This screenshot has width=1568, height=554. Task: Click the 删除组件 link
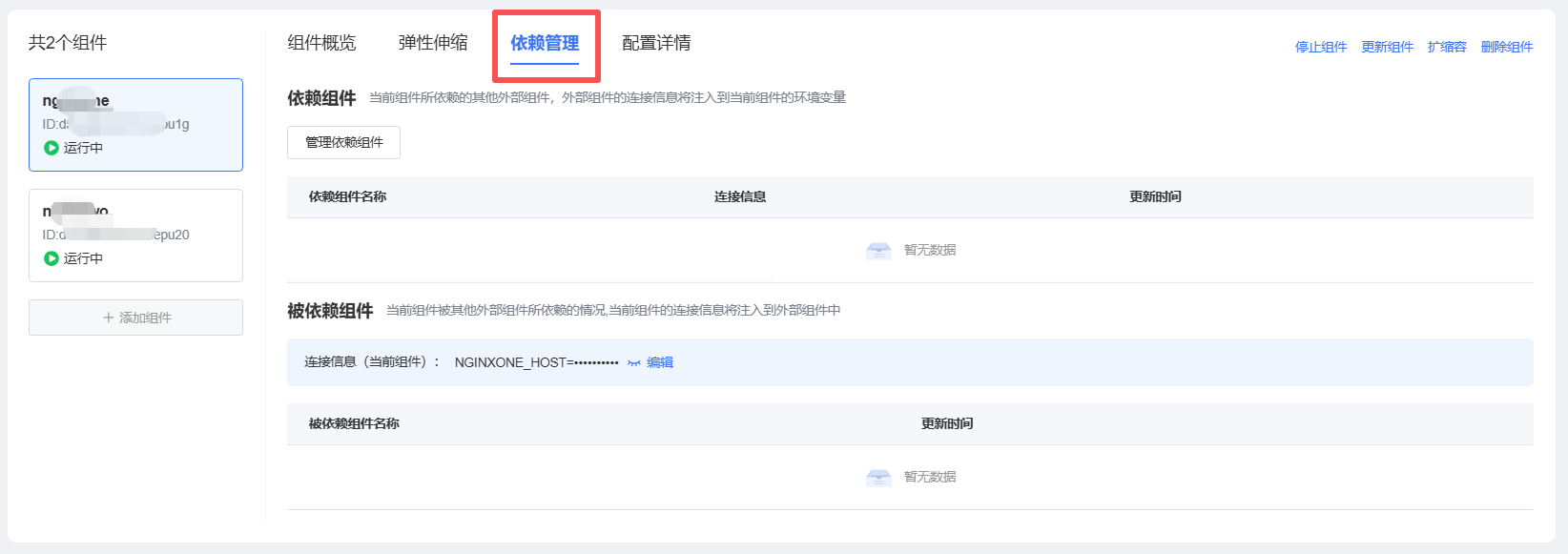[x=1506, y=47]
